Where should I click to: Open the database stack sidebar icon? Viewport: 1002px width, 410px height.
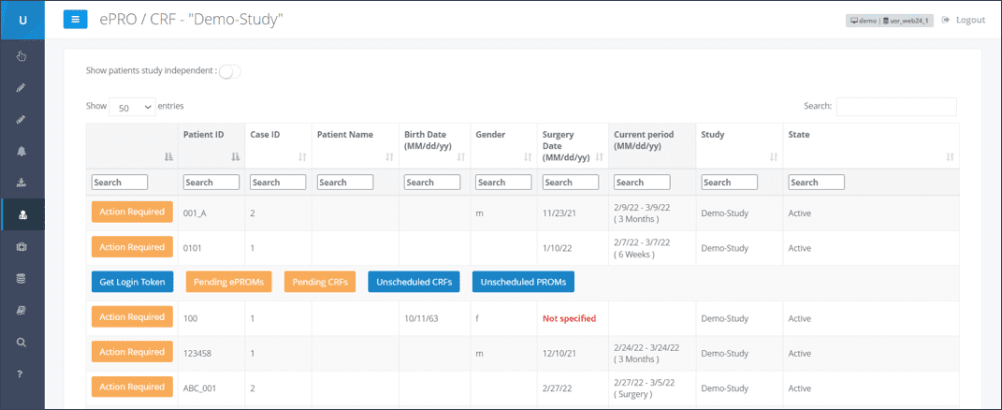coord(22,278)
